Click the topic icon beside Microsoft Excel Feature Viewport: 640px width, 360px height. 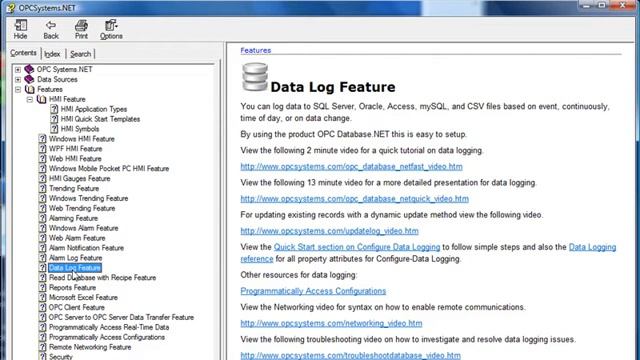(x=42, y=297)
